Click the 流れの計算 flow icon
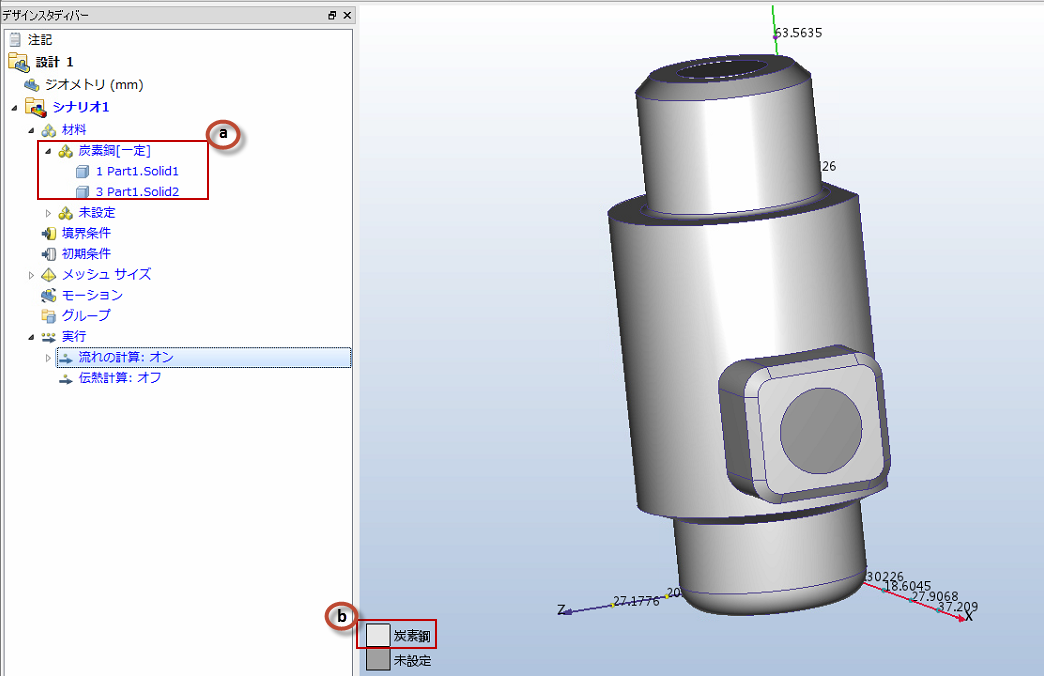The image size is (1044, 676). (65, 358)
